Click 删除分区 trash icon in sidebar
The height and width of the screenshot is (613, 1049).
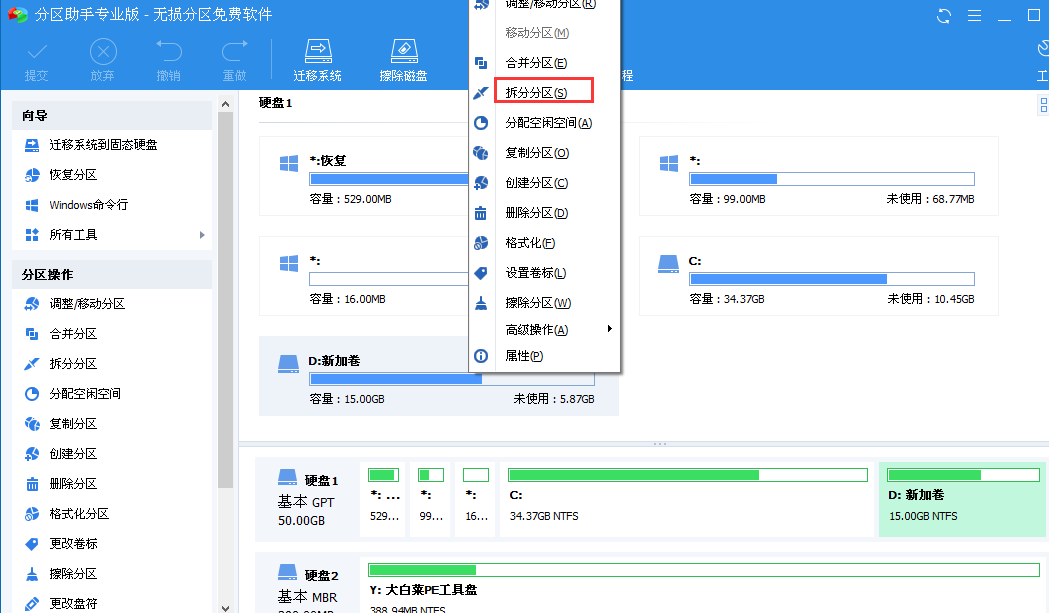click(x=32, y=484)
